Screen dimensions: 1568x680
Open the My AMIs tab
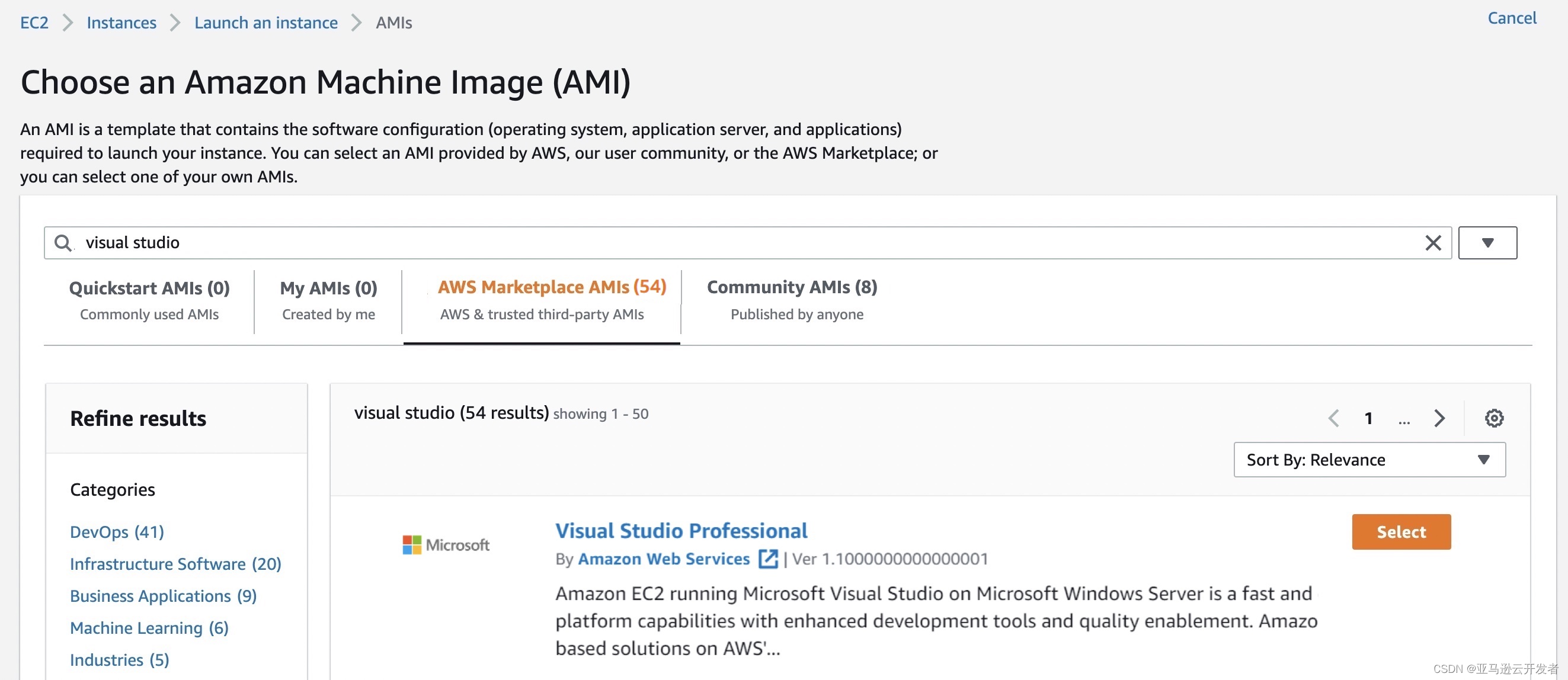328,288
